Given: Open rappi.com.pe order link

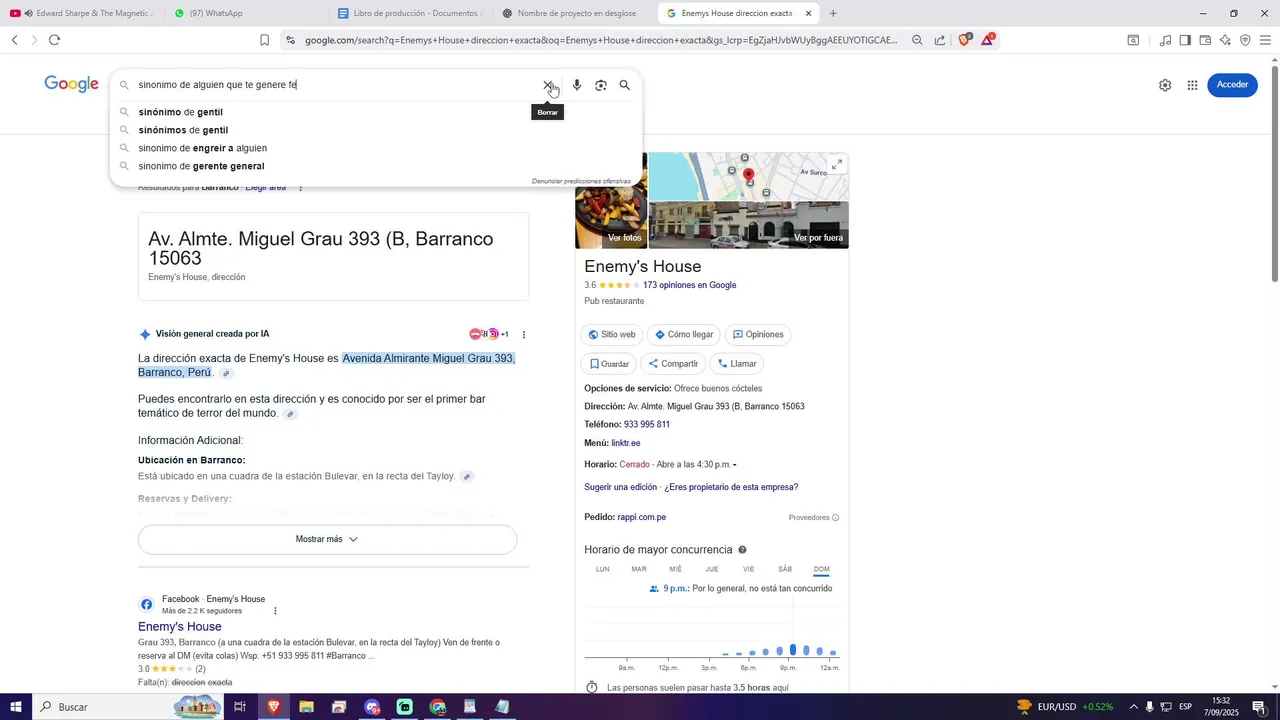Looking at the screenshot, I should tap(642, 517).
